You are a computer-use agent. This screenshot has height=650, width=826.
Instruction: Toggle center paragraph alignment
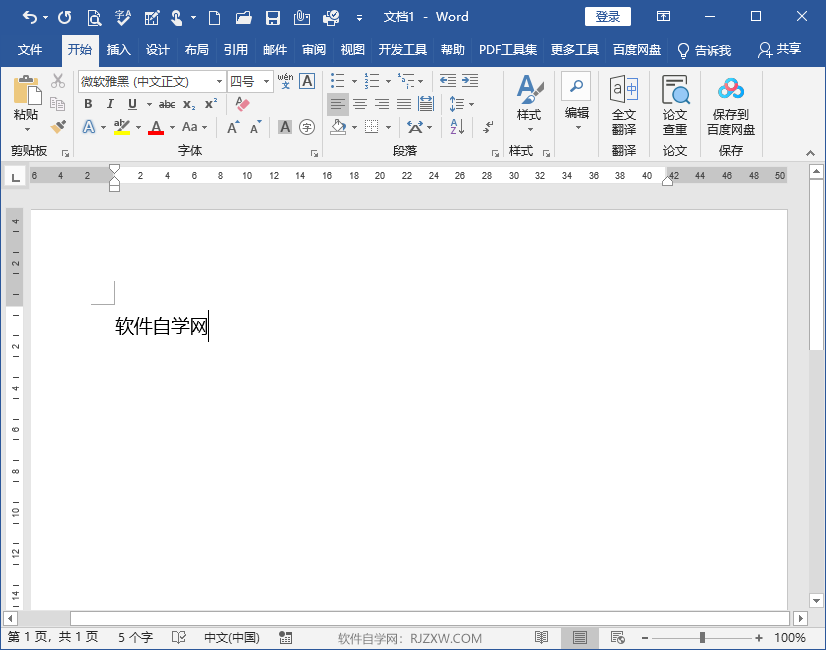(360, 103)
